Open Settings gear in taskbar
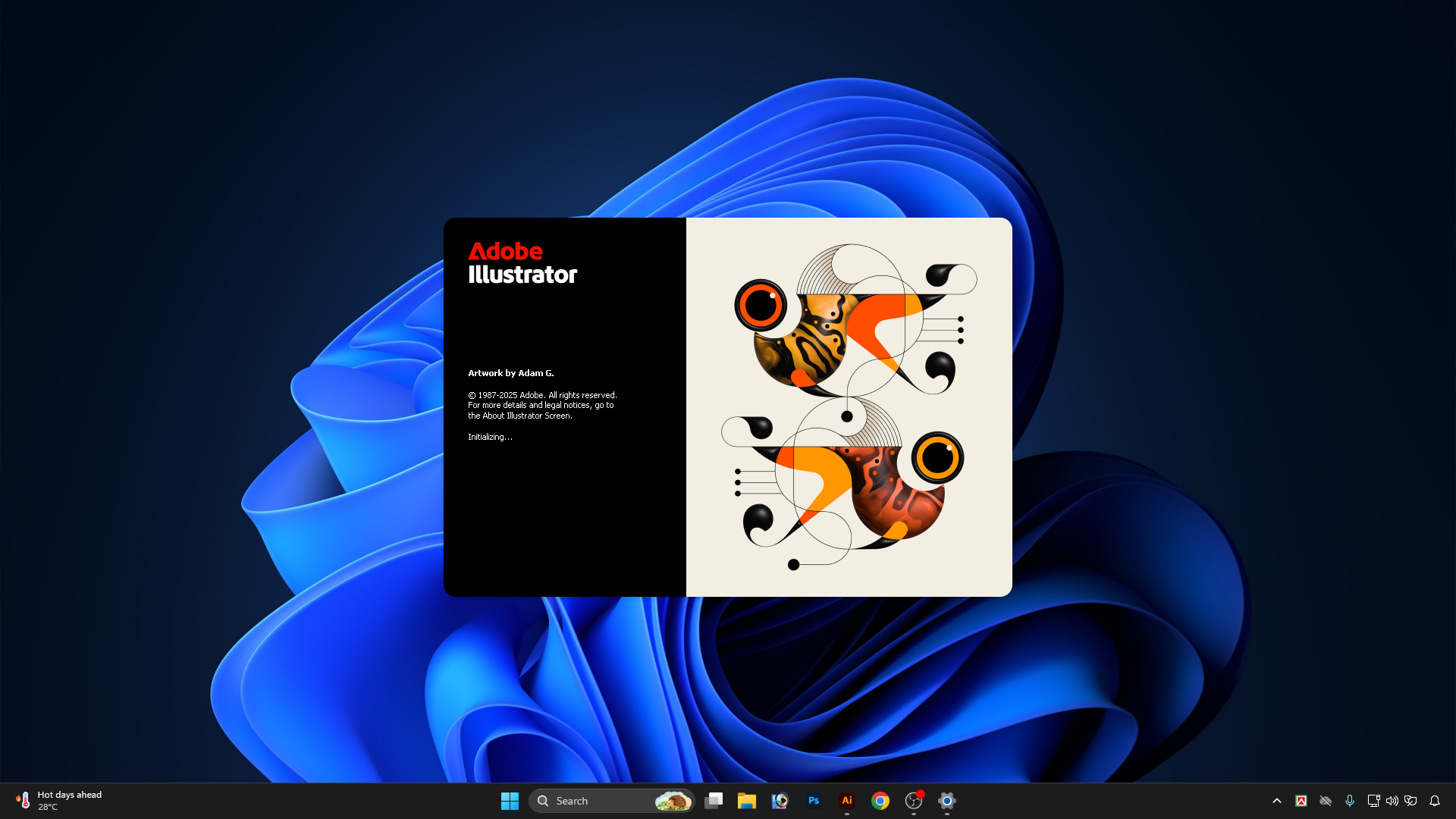This screenshot has height=819, width=1456. (947, 801)
